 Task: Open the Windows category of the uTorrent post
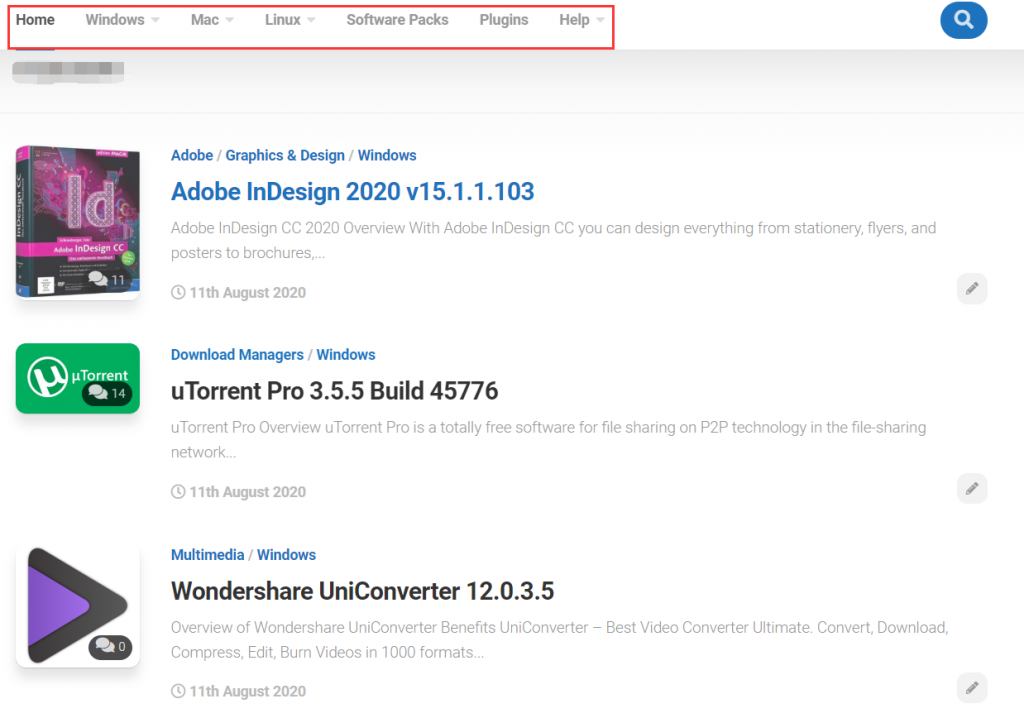click(346, 355)
